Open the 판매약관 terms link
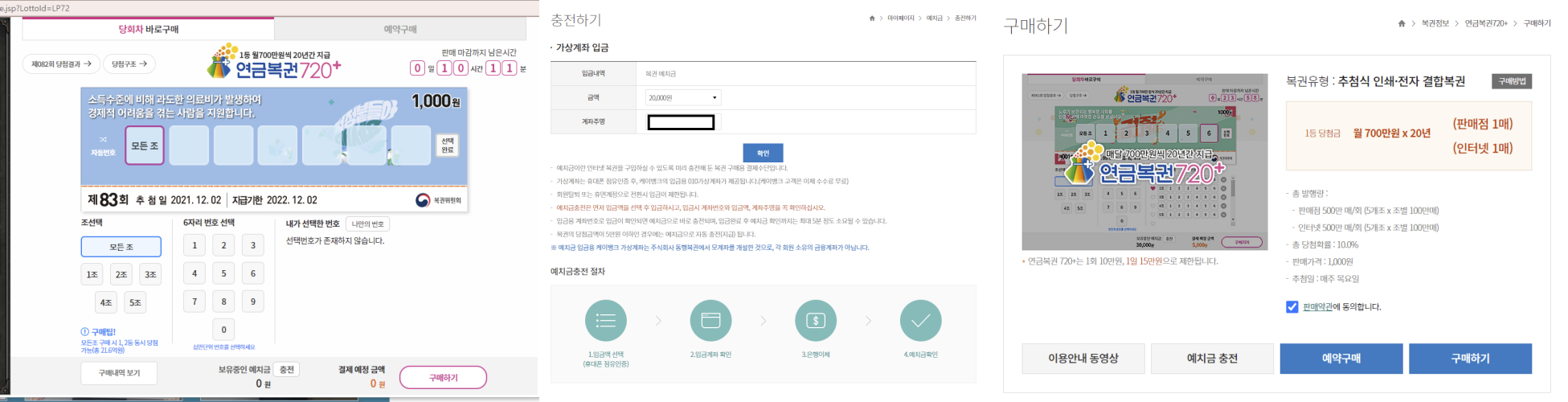Viewport: 1568px width, 402px height. pos(1318,307)
